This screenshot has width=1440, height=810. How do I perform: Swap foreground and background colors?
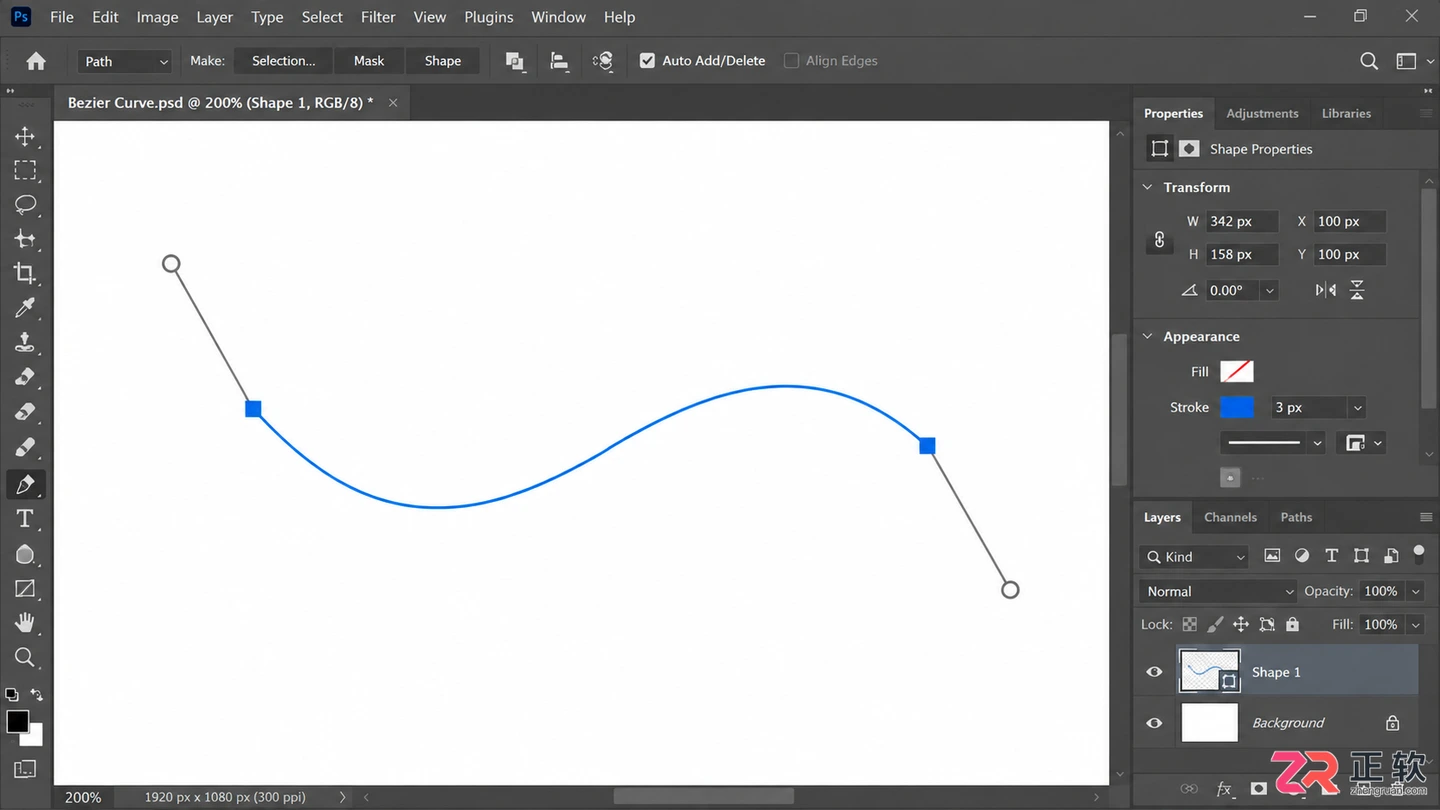point(37,694)
